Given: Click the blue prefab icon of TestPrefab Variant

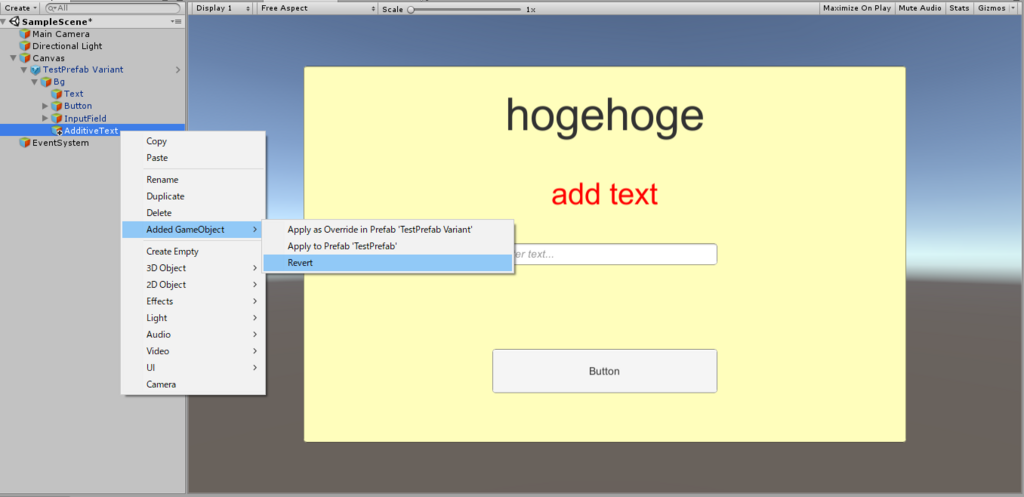Looking at the screenshot, I should click(36, 70).
